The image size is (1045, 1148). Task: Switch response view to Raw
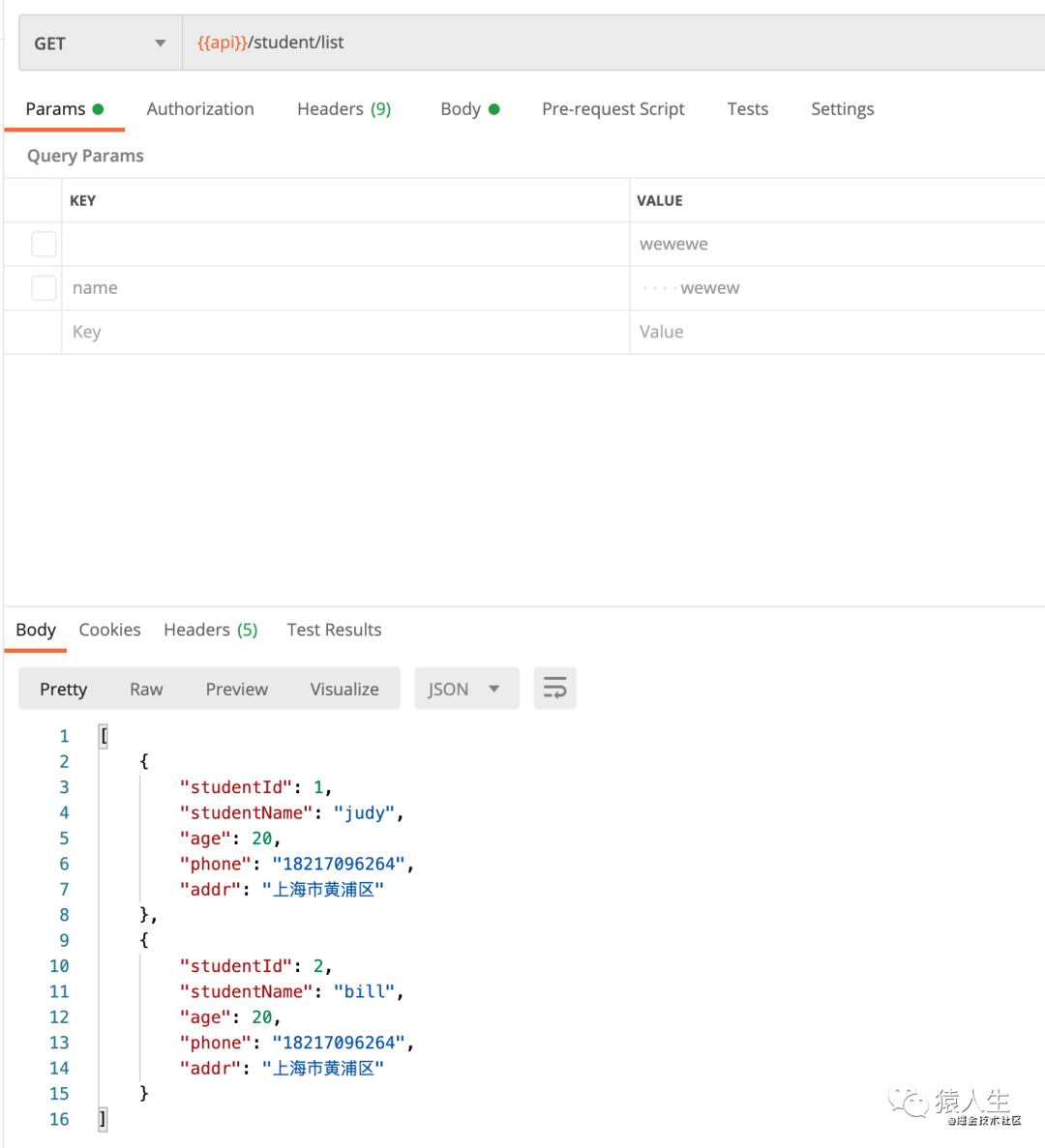tap(146, 689)
